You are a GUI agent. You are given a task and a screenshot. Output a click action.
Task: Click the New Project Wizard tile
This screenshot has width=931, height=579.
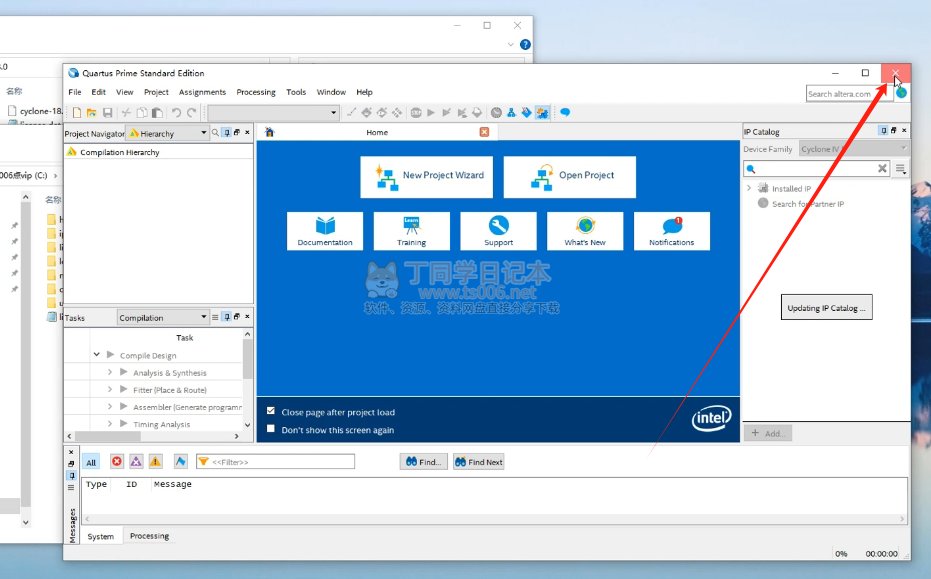(x=428, y=176)
